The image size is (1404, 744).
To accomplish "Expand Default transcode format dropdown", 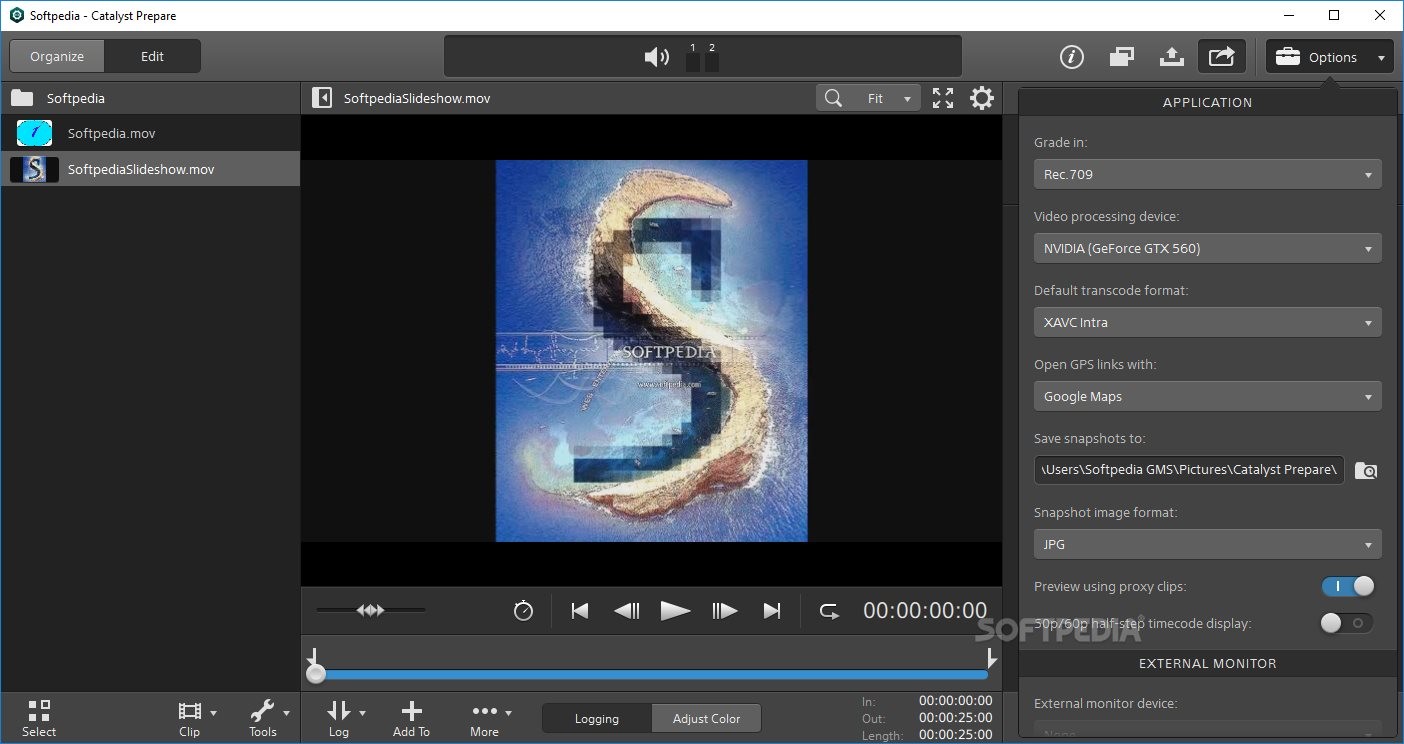I will coord(1208,322).
